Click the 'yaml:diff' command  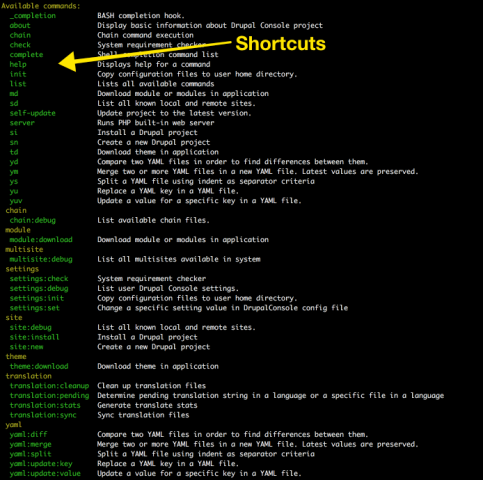click(28, 435)
